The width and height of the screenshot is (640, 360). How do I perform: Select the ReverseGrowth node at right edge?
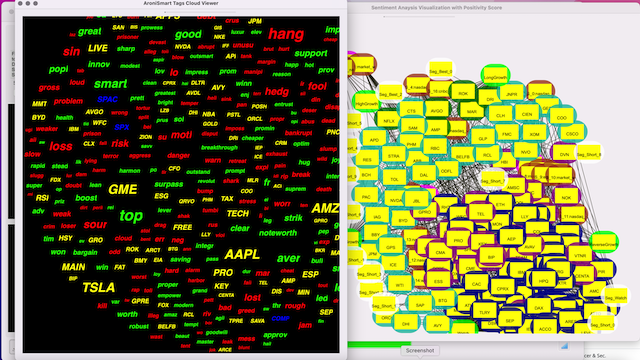[604, 244]
